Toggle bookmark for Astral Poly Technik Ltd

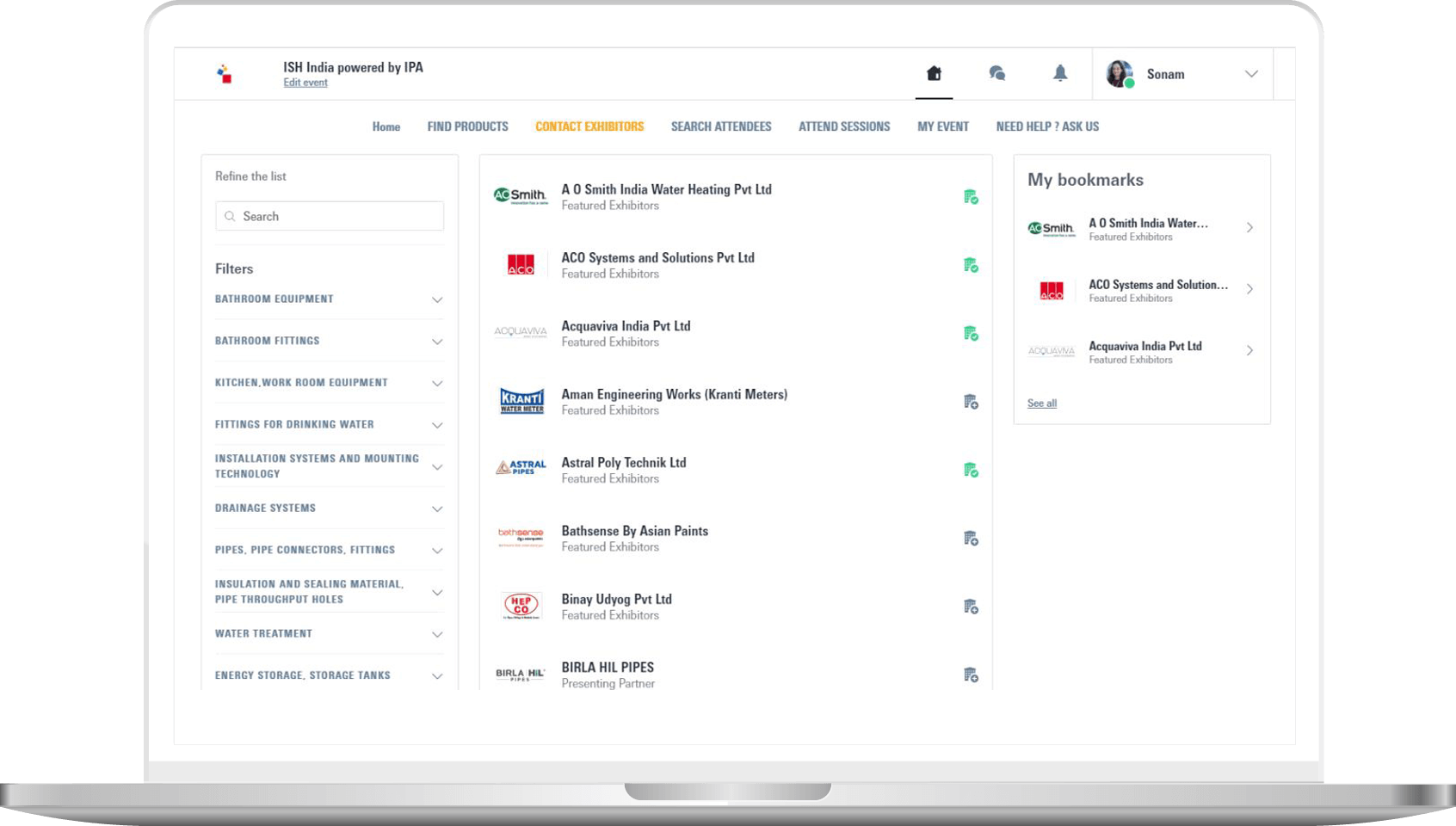[x=971, y=470]
